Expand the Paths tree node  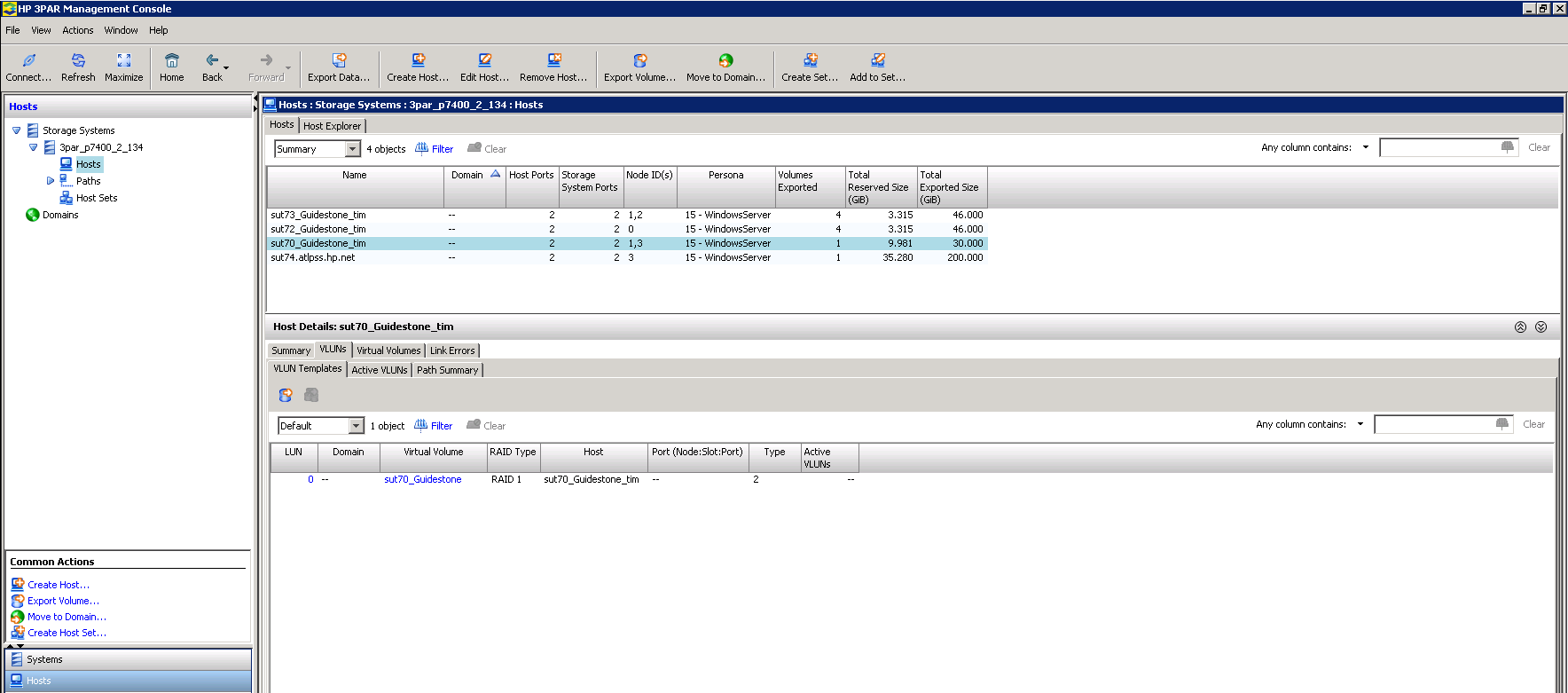point(51,181)
